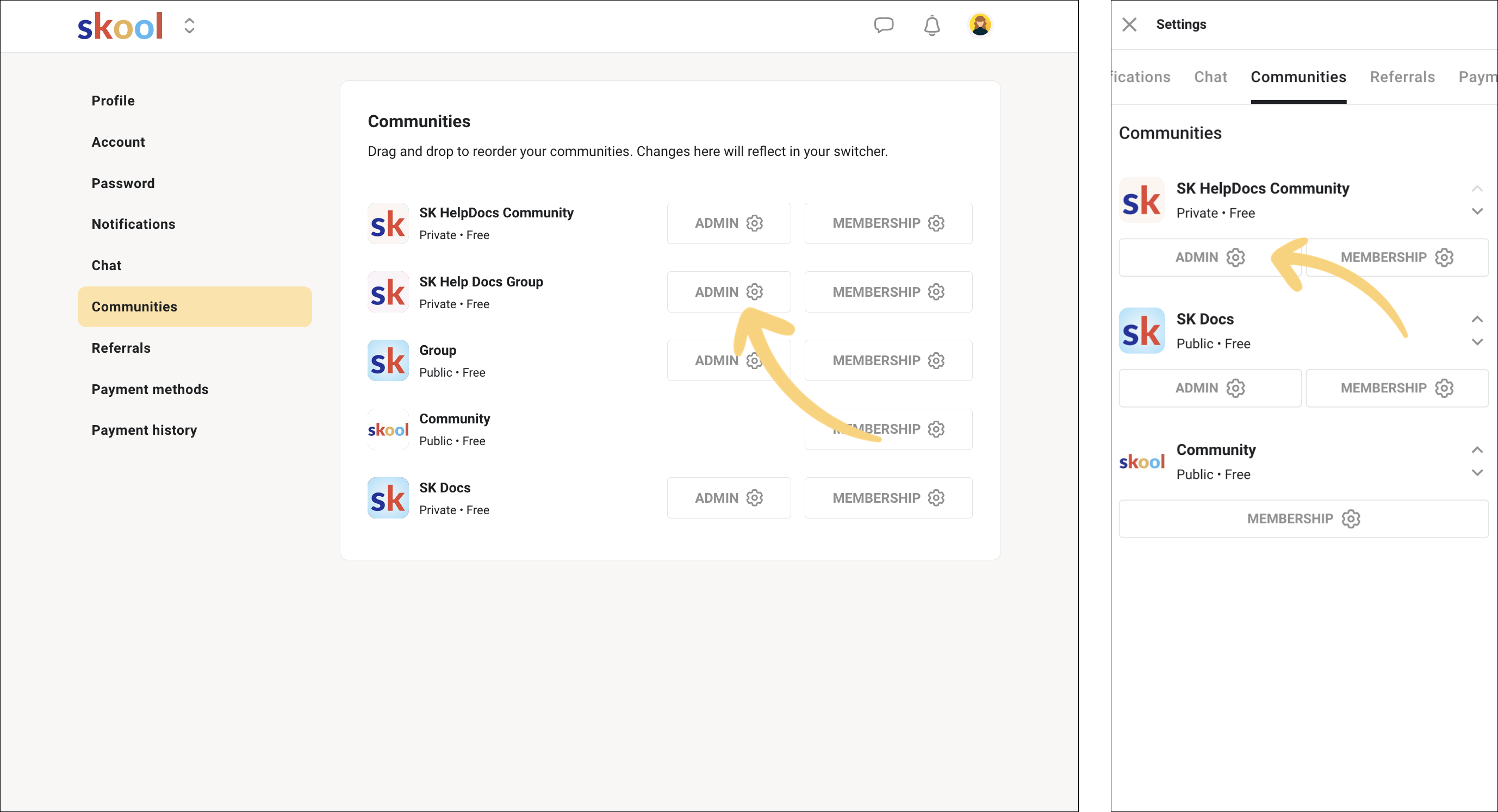
Task: Click the MEMBERSHIP button for the Group community
Action: pos(888,360)
